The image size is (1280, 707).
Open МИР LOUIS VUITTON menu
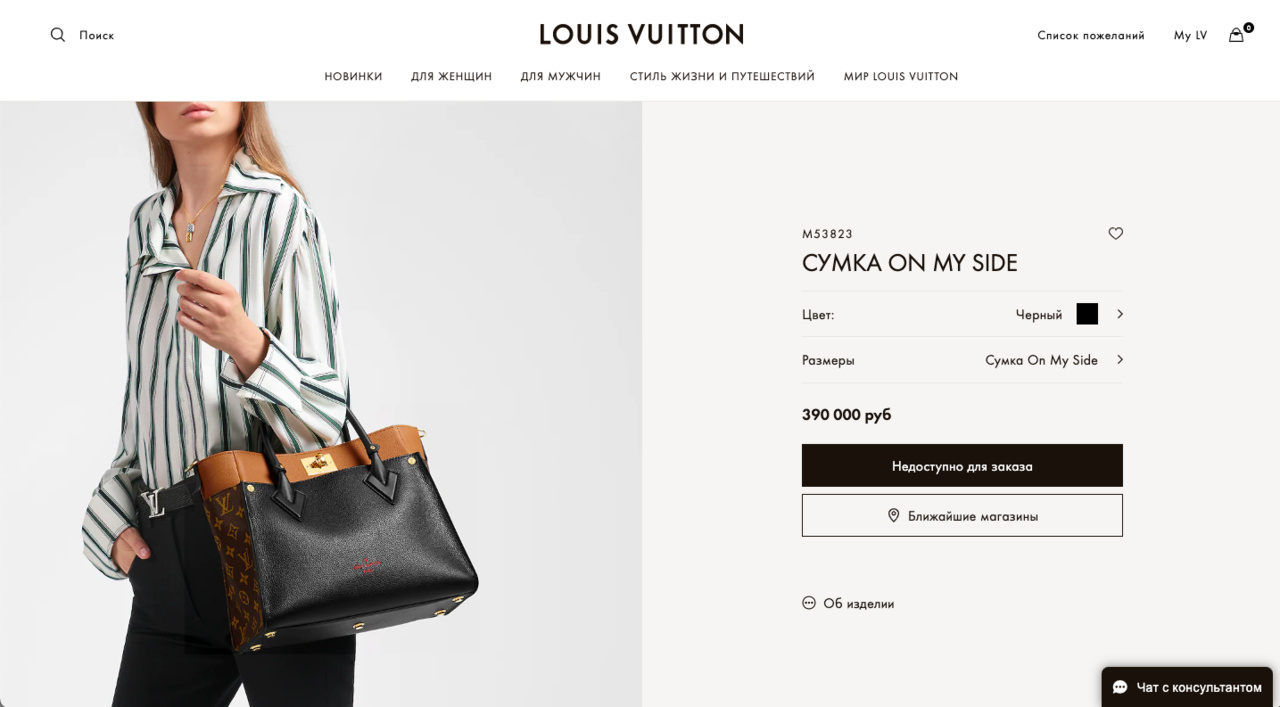[x=900, y=76]
